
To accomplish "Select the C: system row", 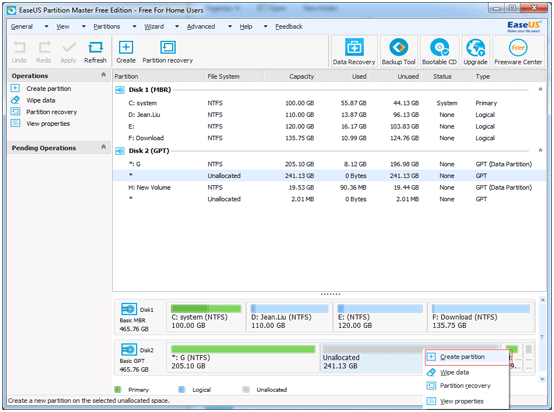I will pos(329,103).
